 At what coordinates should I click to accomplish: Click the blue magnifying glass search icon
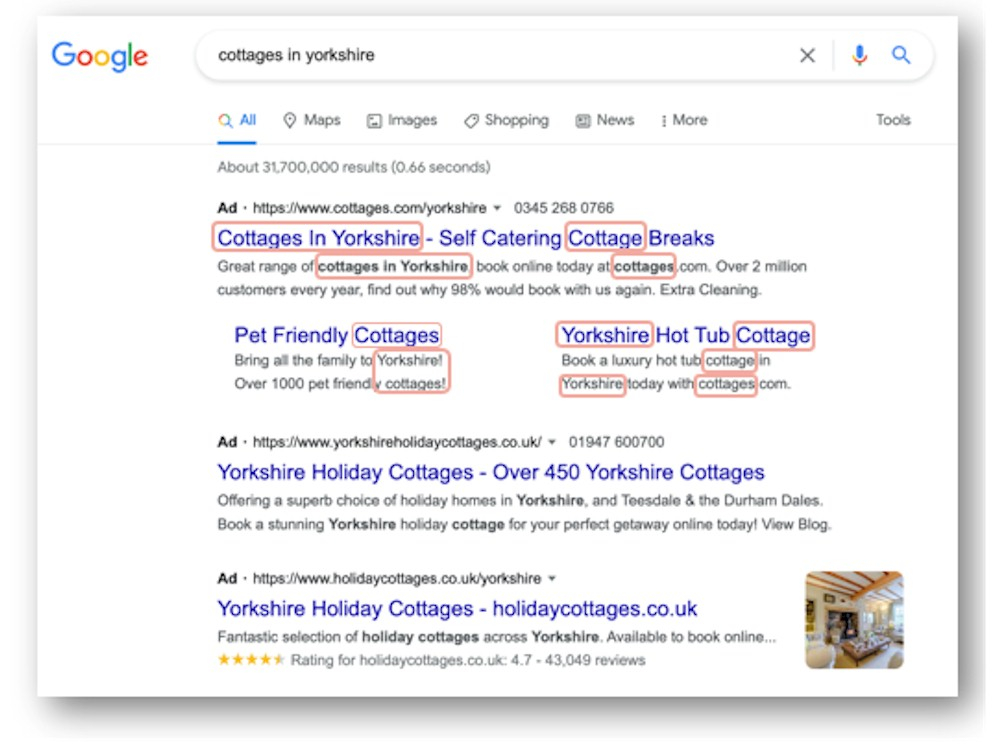(901, 55)
